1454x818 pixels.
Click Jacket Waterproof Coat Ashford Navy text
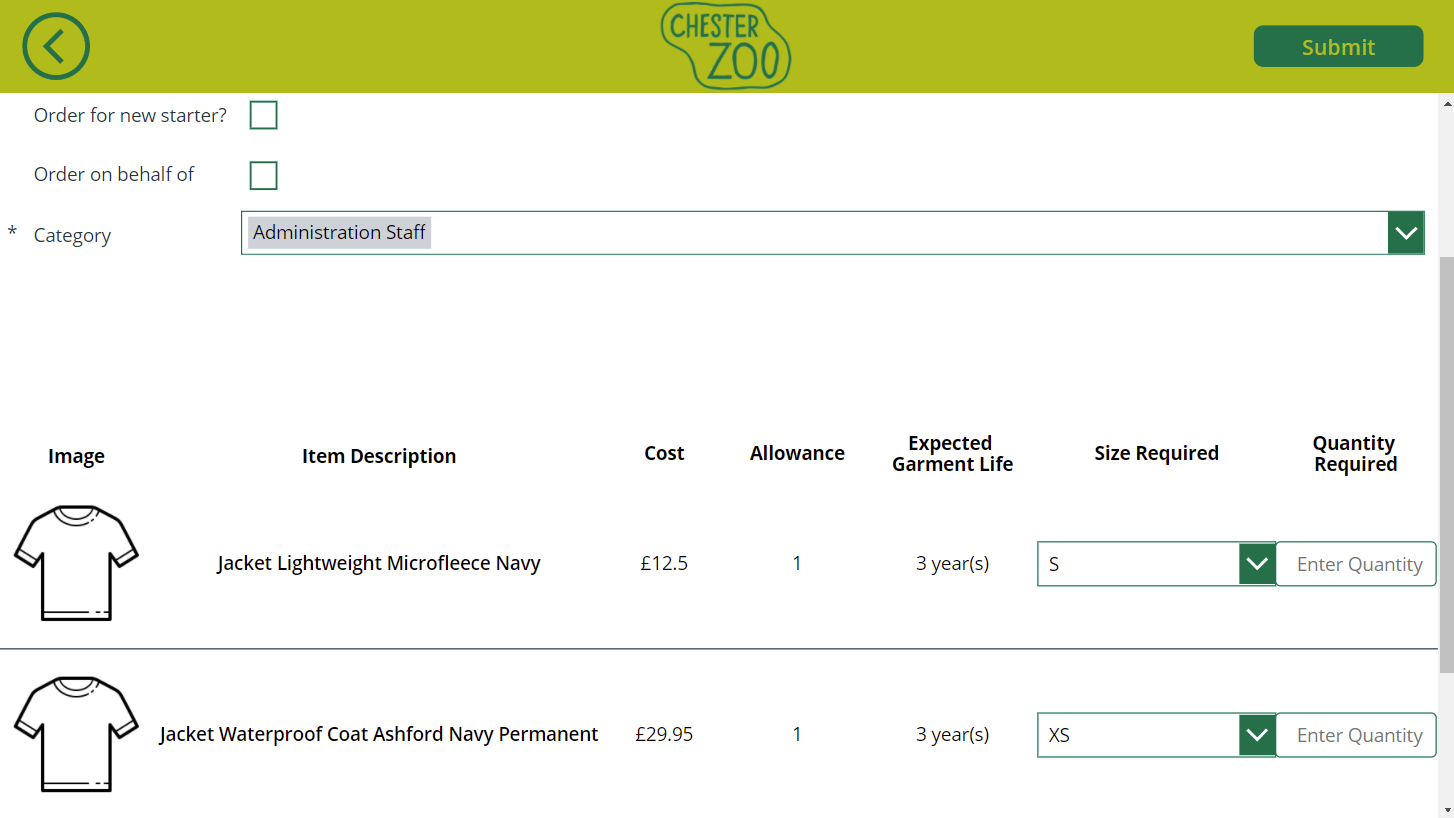click(x=379, y=734)
